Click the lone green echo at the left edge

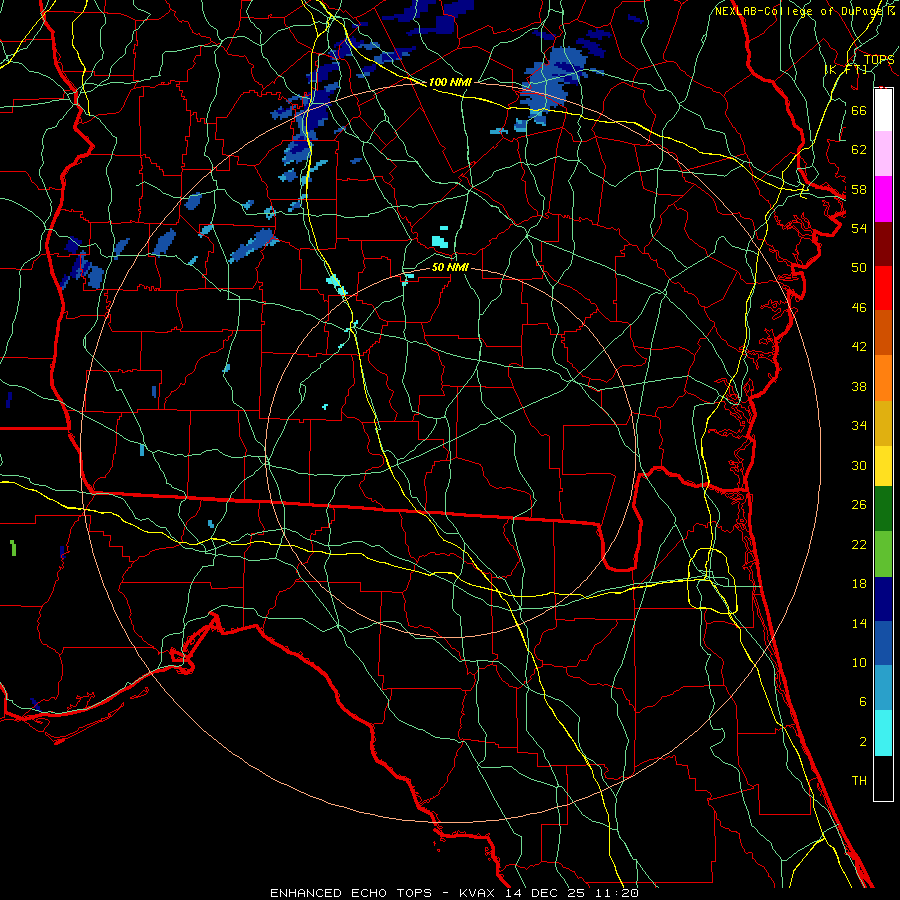click(x=13, y=548)
